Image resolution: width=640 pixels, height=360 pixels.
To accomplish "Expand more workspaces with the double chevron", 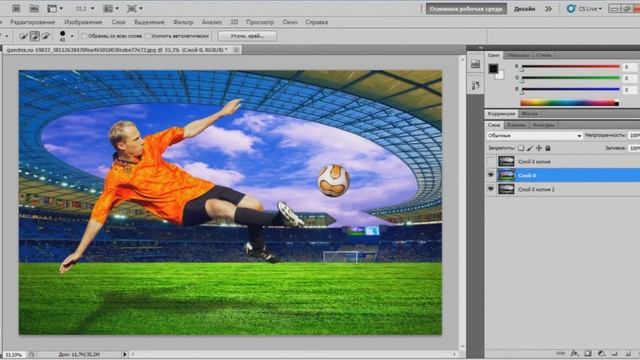I will (548, 9).
